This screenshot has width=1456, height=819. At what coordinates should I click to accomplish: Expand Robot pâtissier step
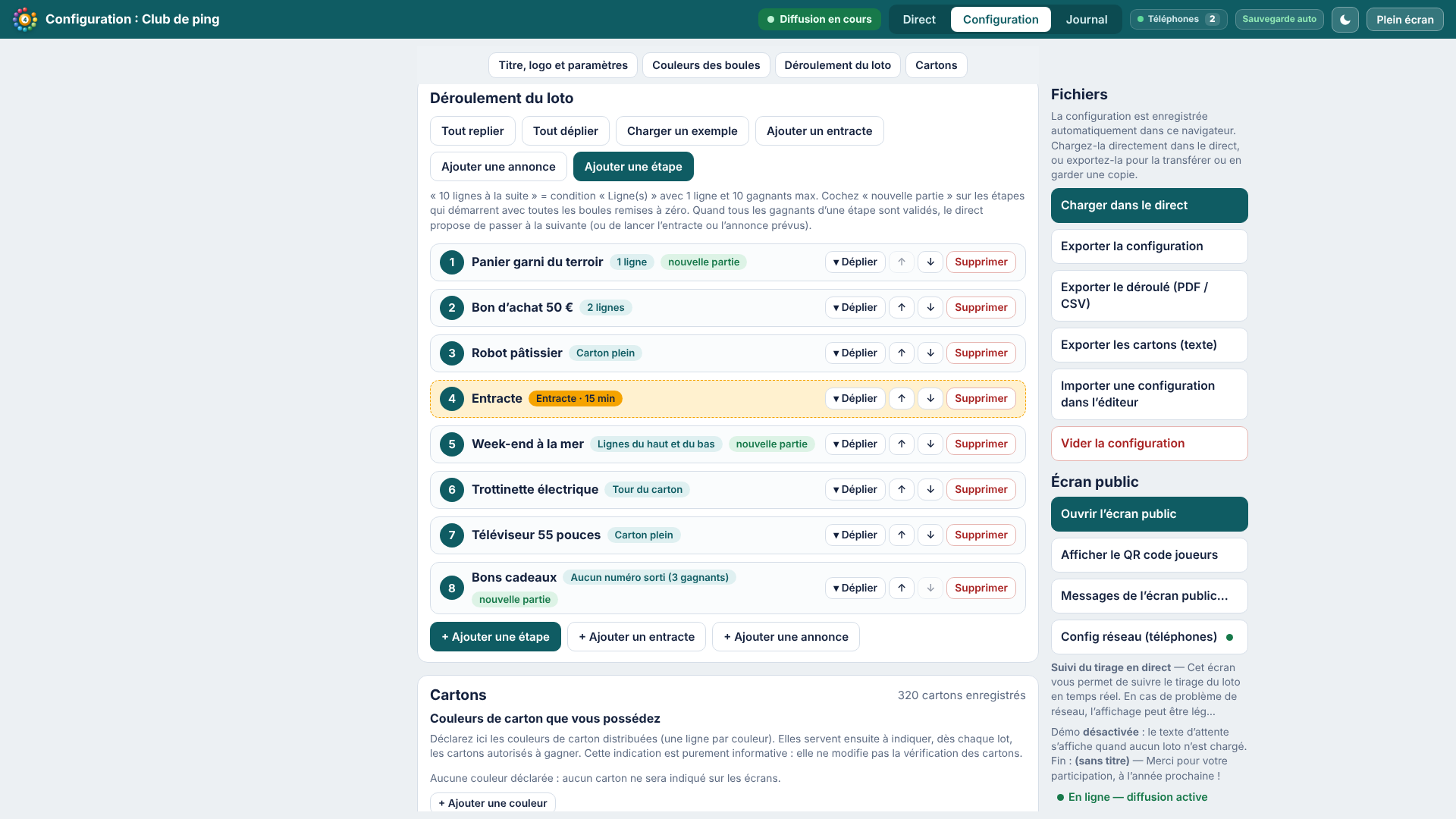(x=855, y=353)
